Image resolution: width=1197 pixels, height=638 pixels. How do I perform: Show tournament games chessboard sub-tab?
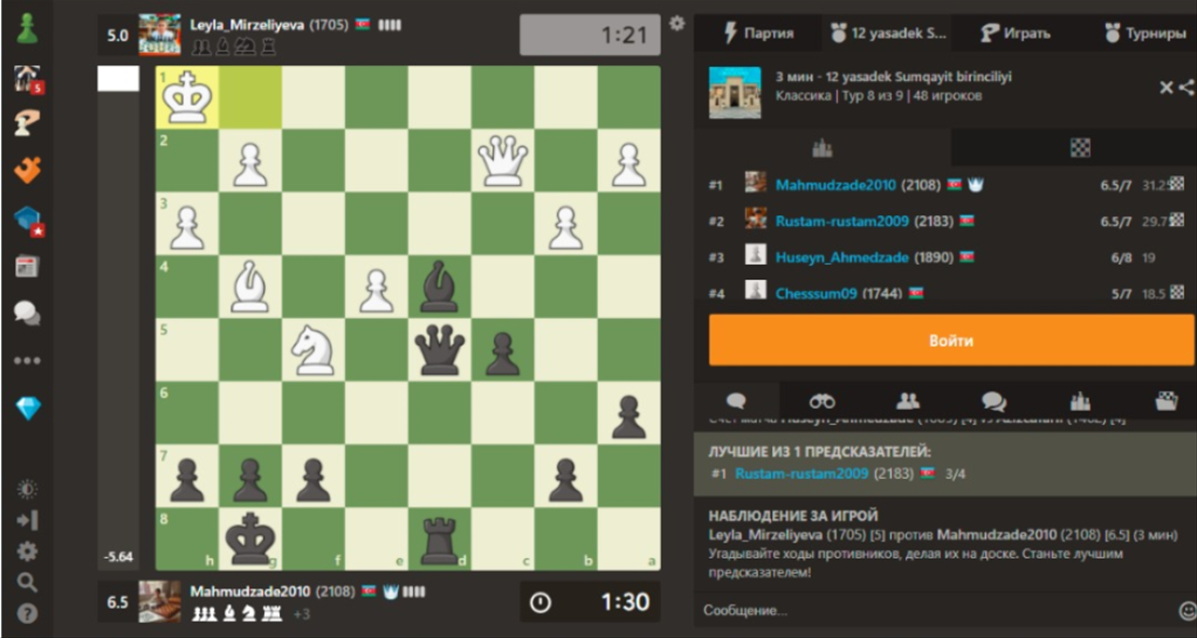pyautogui.click(x=1080, y=148)
